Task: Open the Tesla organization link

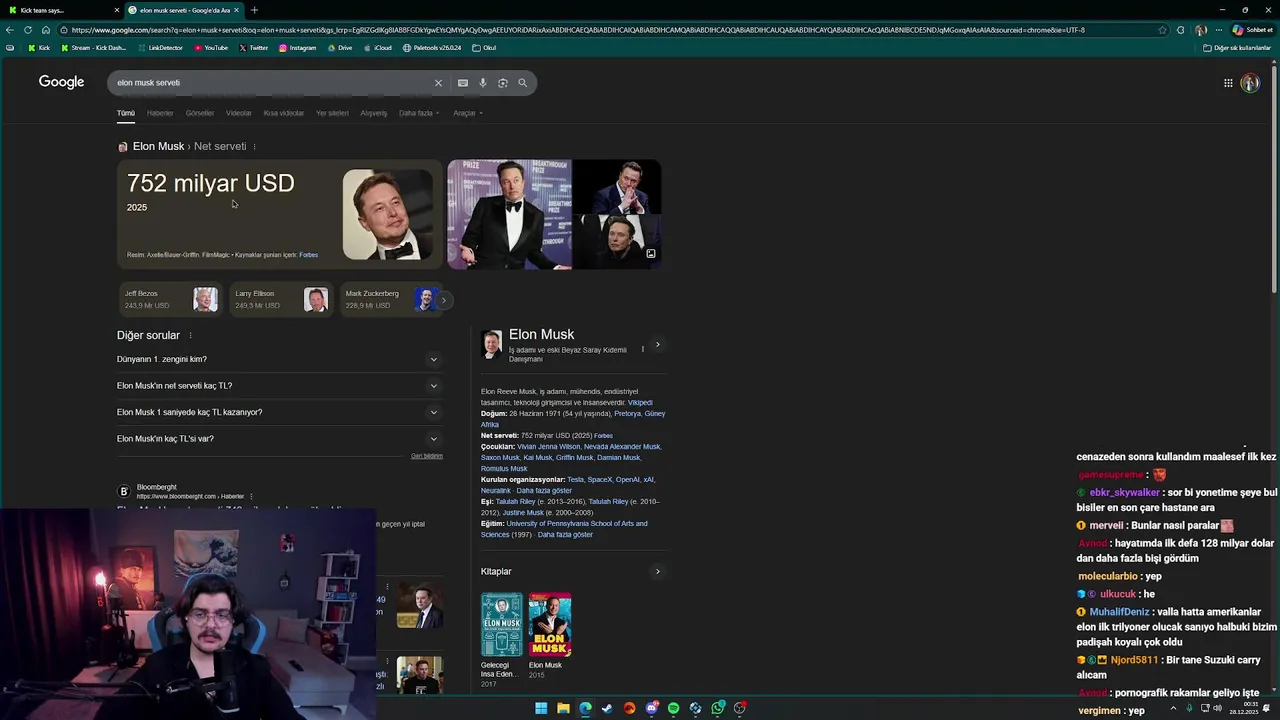Action: click(575, 480)
